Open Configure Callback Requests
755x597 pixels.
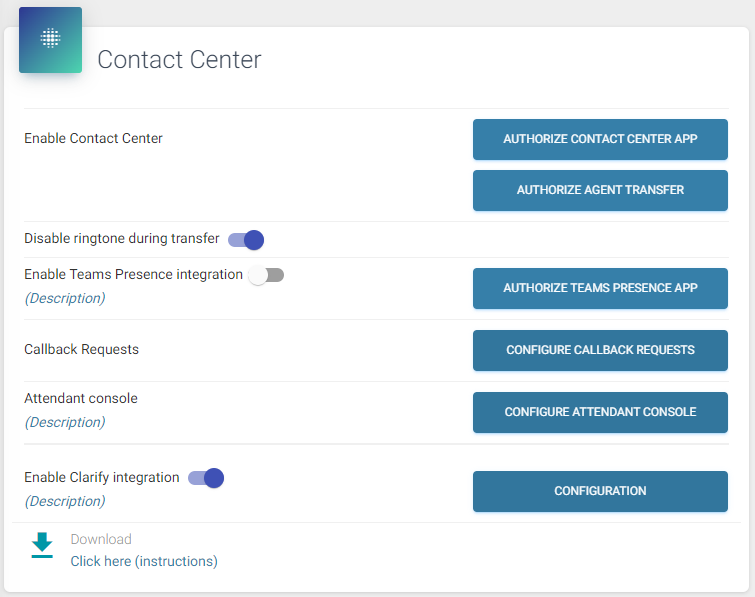click(x=600, y=350)
